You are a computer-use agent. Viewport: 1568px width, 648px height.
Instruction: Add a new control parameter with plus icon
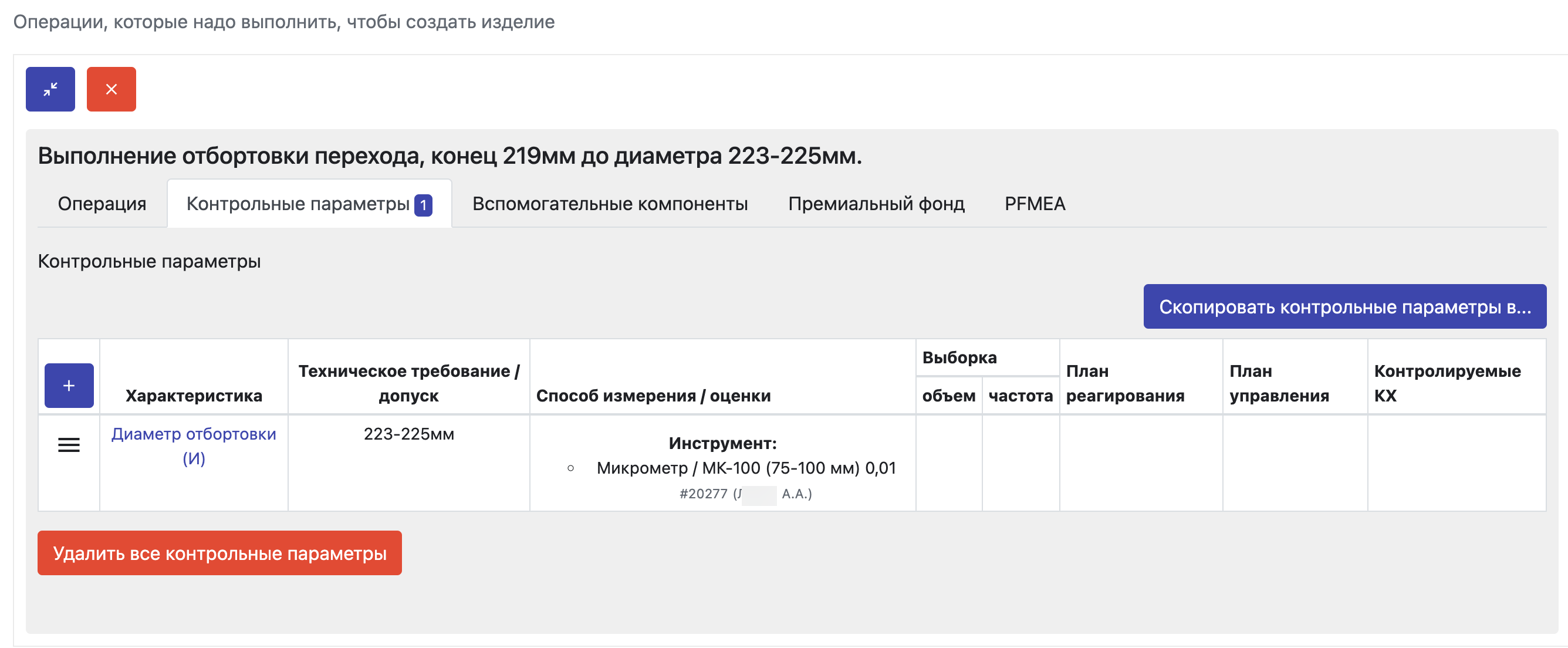tap(69, 386)
